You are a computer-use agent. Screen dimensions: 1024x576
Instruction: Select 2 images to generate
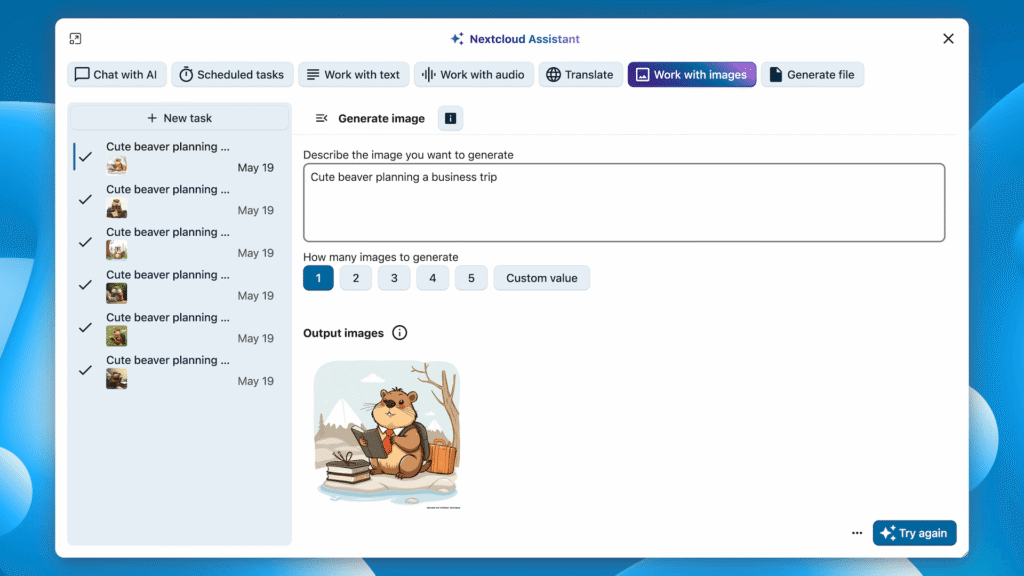356,278
